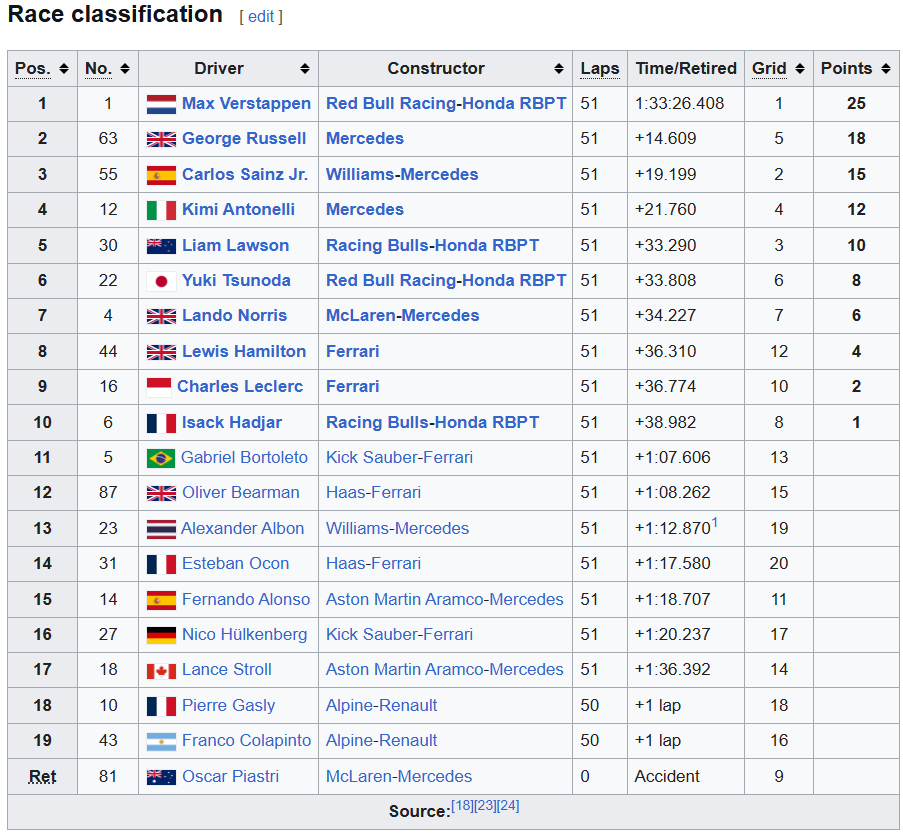
Task: Sort table by Grid column arrows
Action: 799,69
